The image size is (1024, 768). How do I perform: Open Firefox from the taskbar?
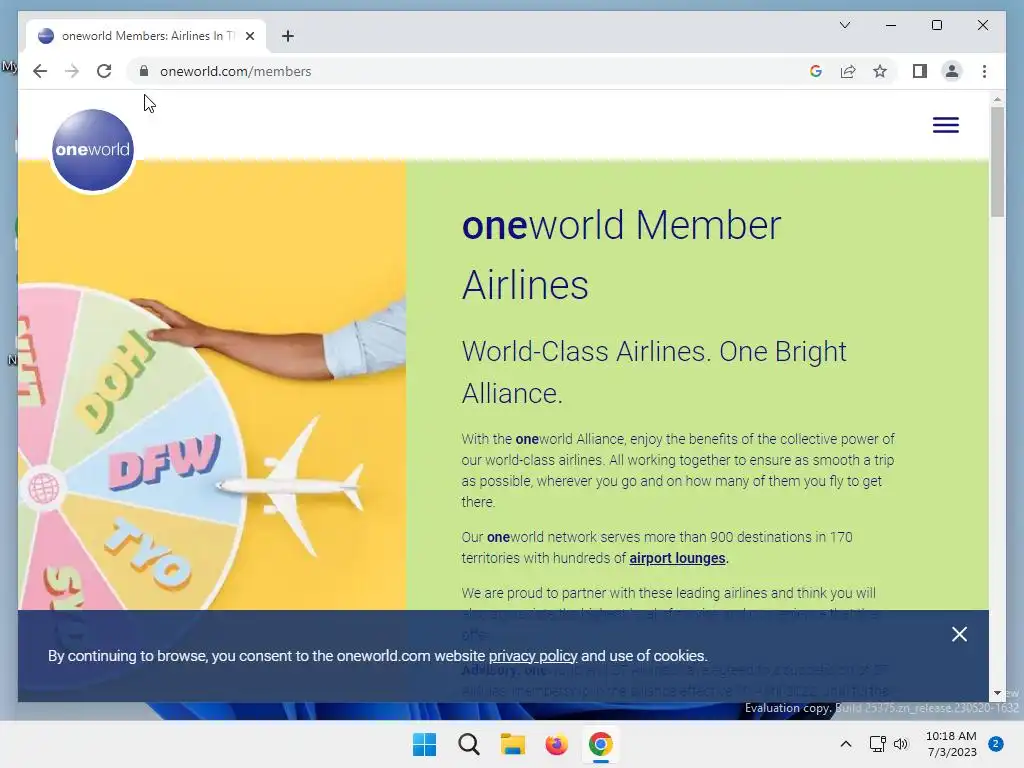coord(556,744)
